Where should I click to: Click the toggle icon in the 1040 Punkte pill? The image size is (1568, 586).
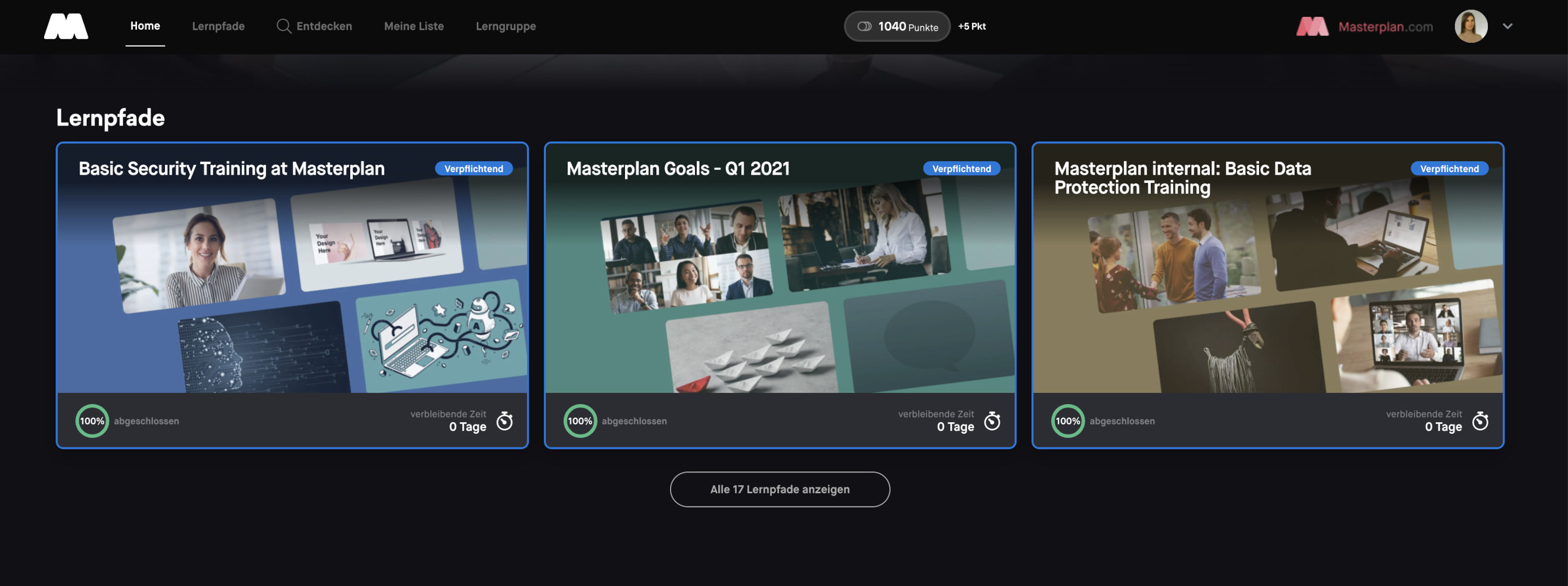tap(864, 26)
